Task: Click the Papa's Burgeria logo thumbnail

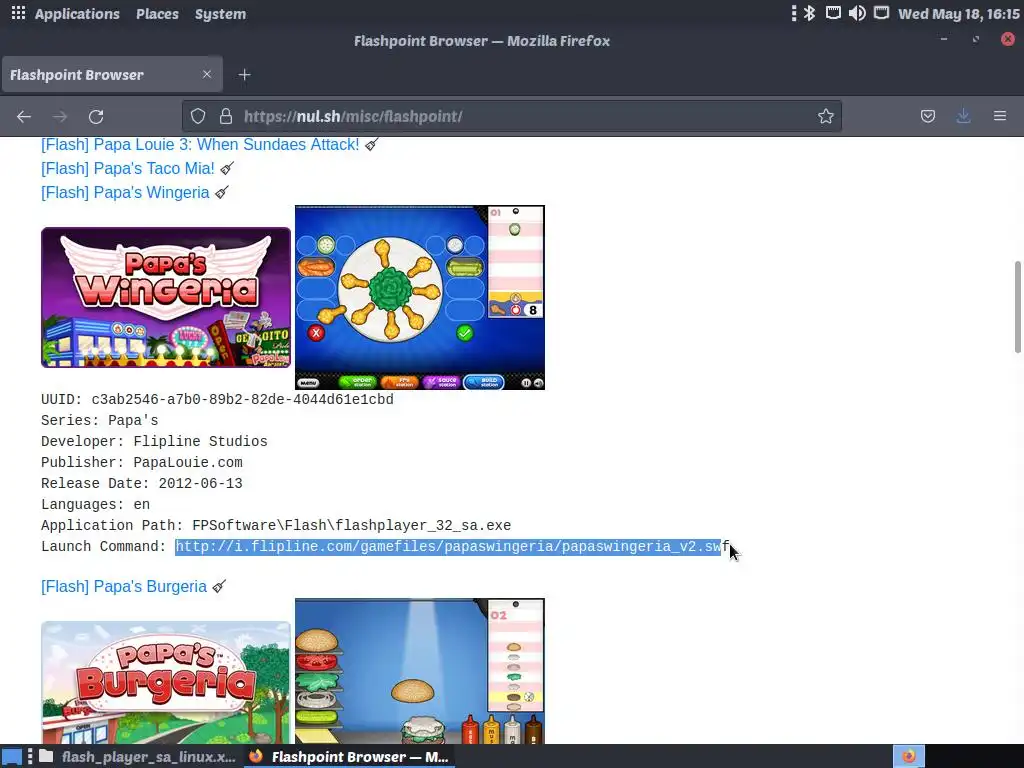Action: coord(166,682)
